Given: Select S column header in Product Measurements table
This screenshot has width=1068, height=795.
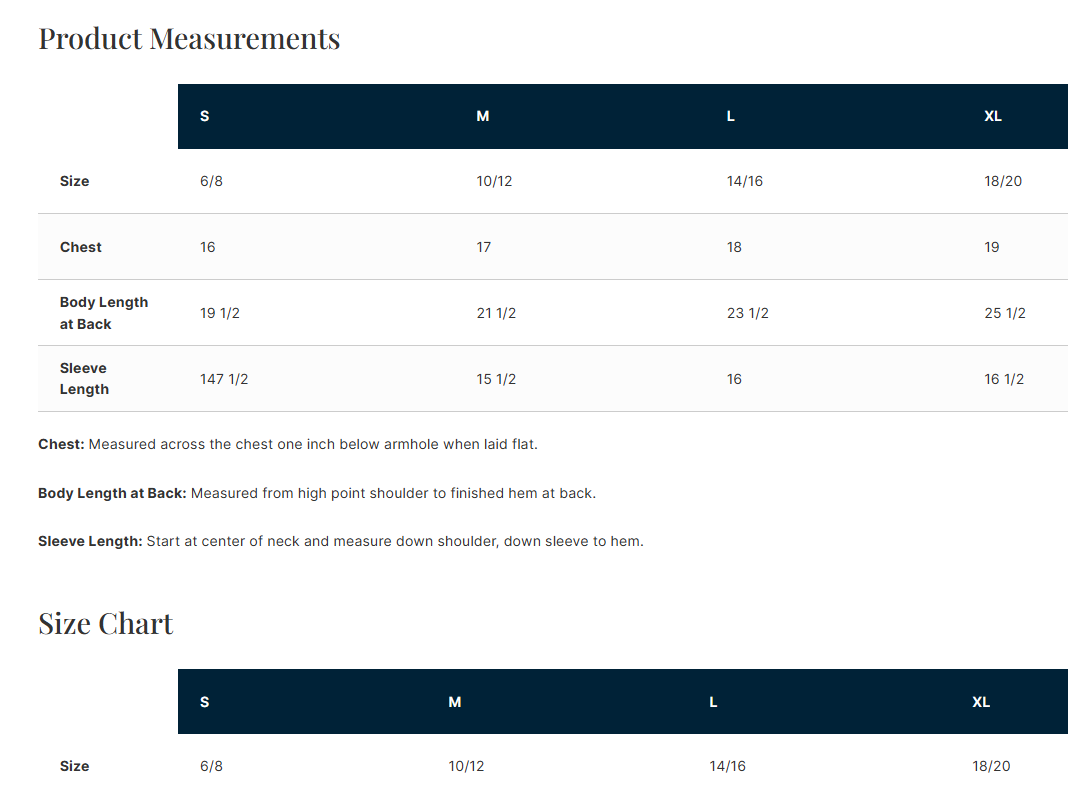Looking at the screenshot, I should 205,116.
